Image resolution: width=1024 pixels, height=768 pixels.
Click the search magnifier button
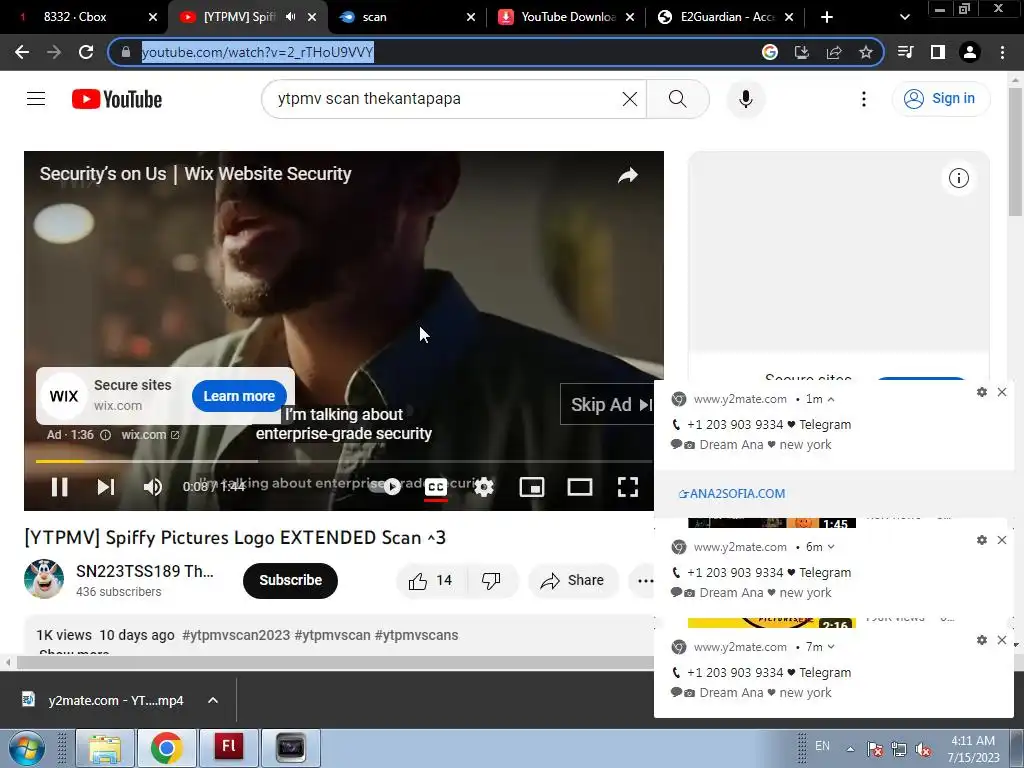pyautogui.click(x=678, y=99)
